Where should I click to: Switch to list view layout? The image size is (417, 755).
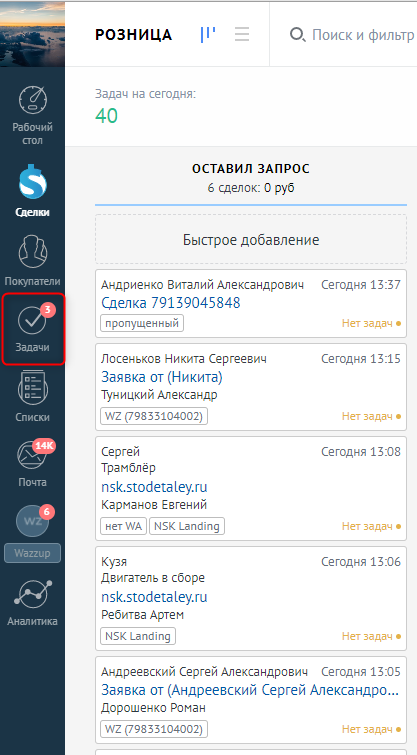pos(242,34)
